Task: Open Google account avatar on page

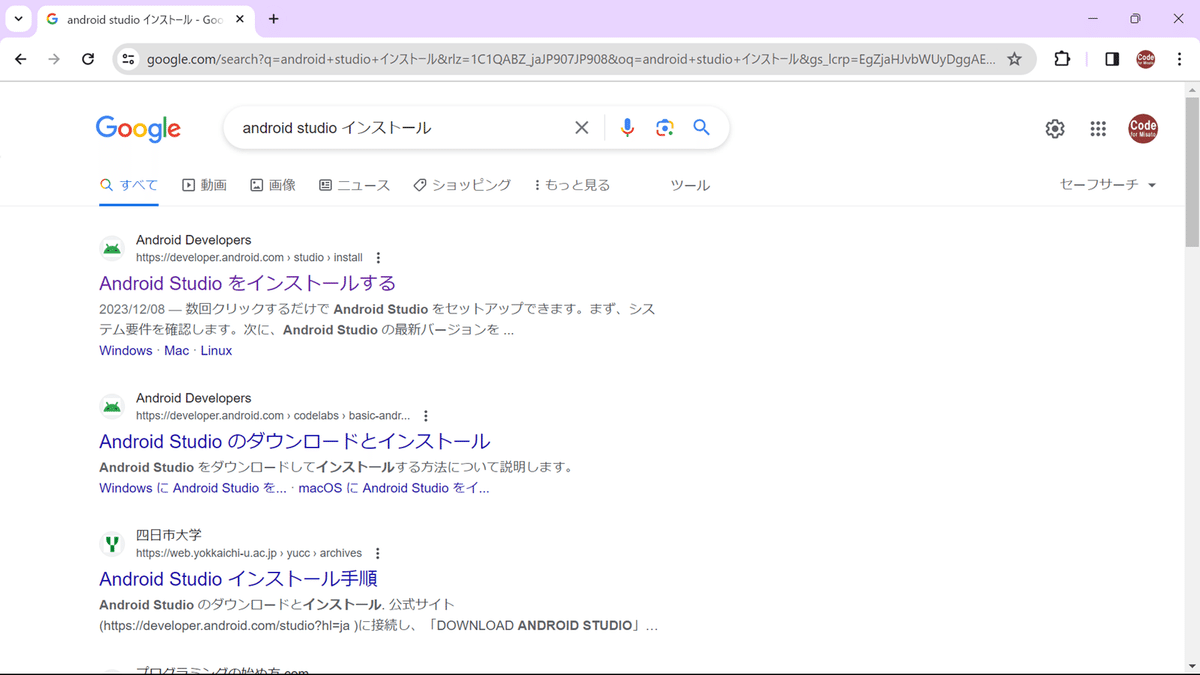Action: (x=1143, y=128)
